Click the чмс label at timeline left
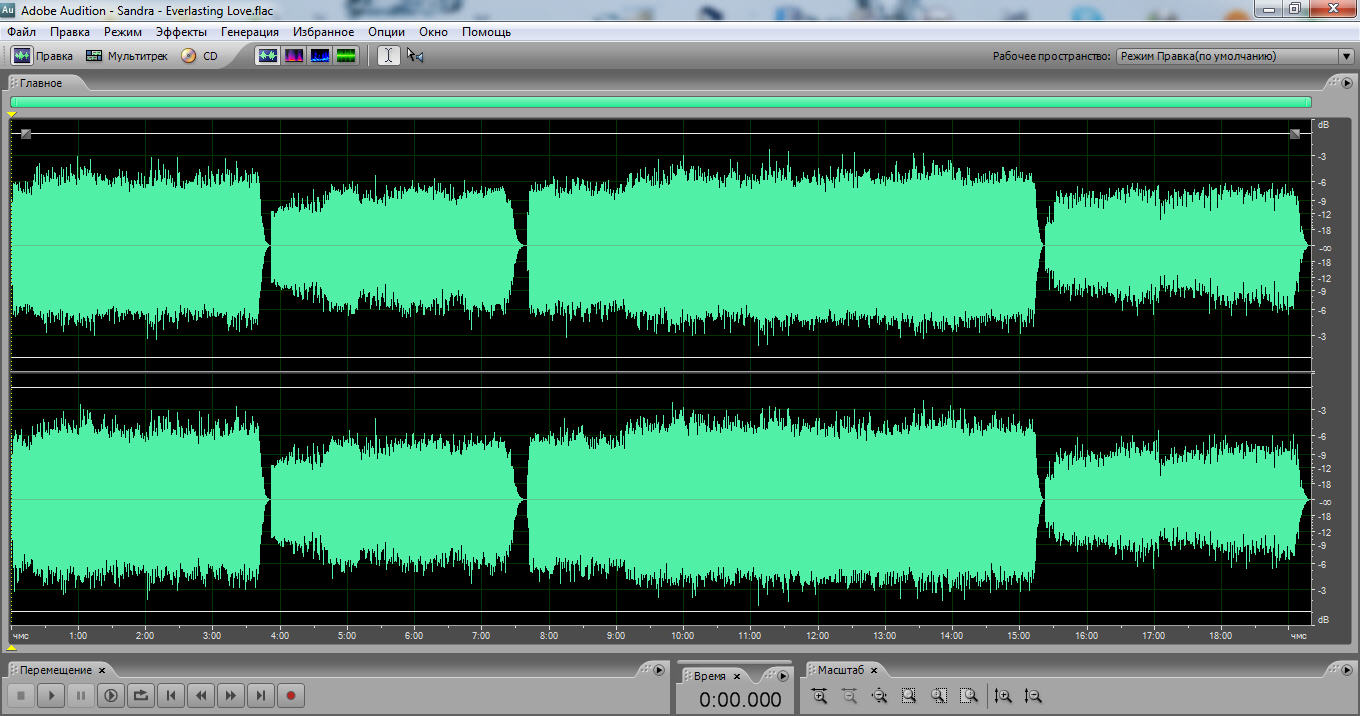 point(21,636)
